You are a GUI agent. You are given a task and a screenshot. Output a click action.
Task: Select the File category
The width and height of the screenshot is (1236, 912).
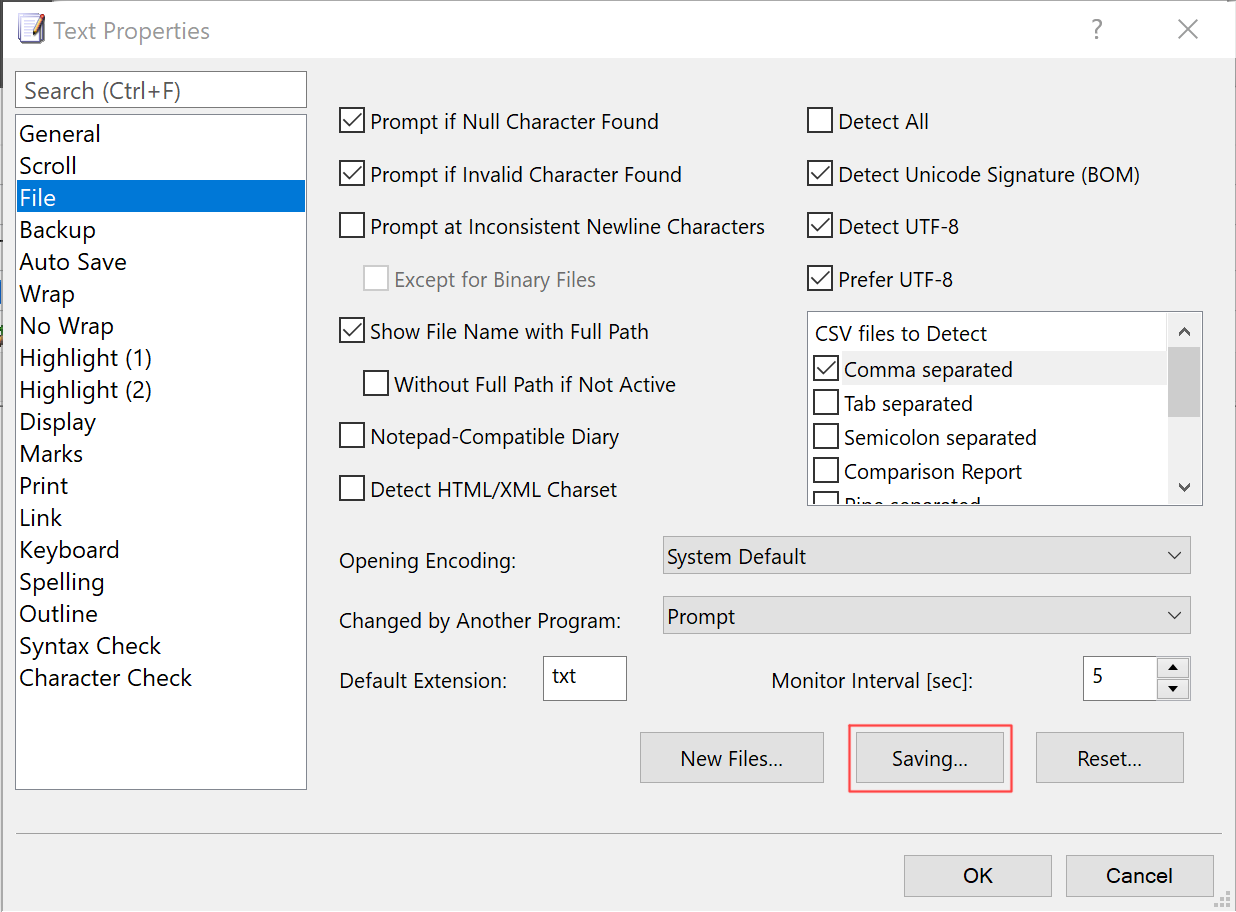coord(161,198)
